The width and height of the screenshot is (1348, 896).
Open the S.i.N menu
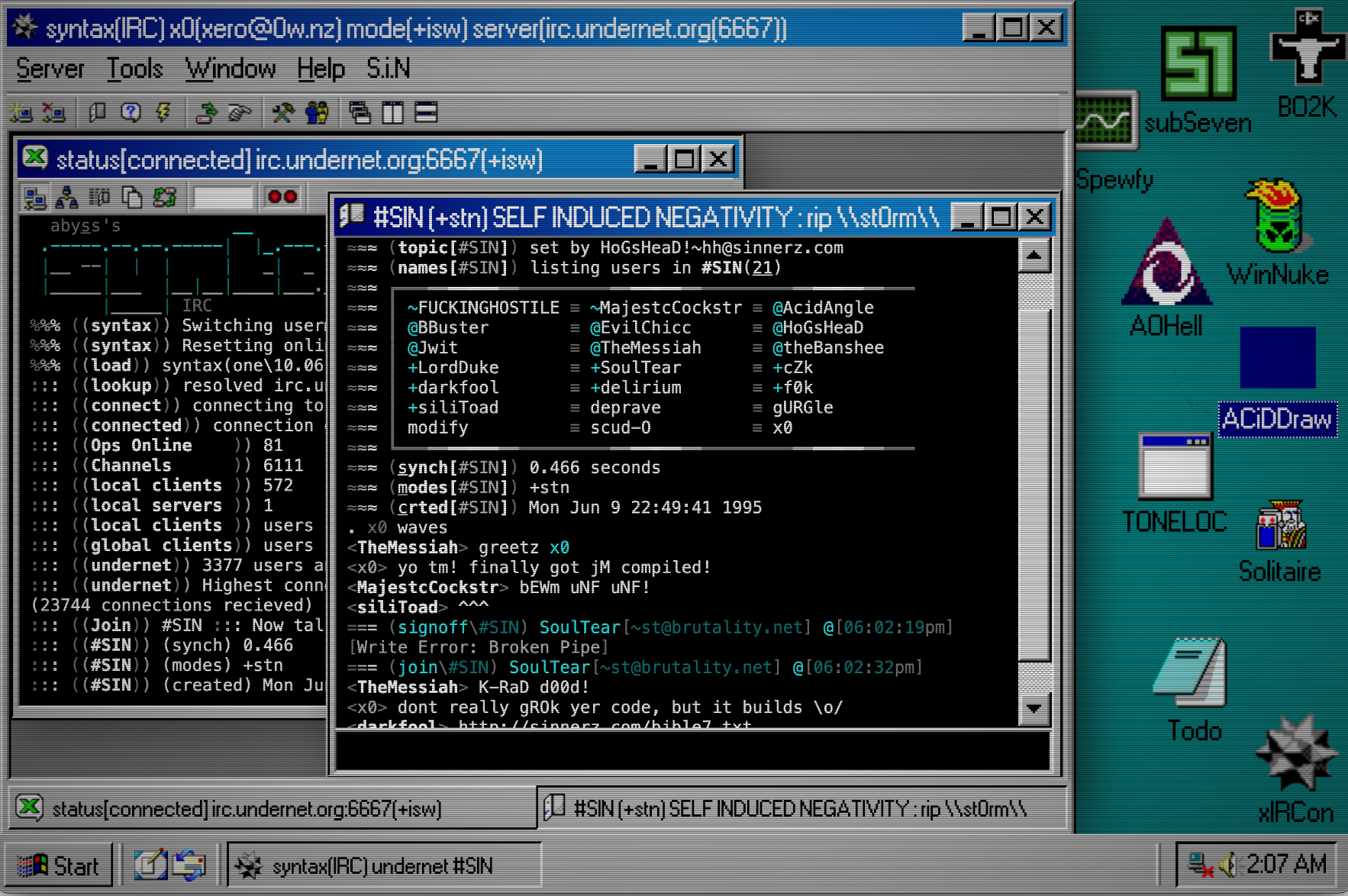tap(389, 69)
